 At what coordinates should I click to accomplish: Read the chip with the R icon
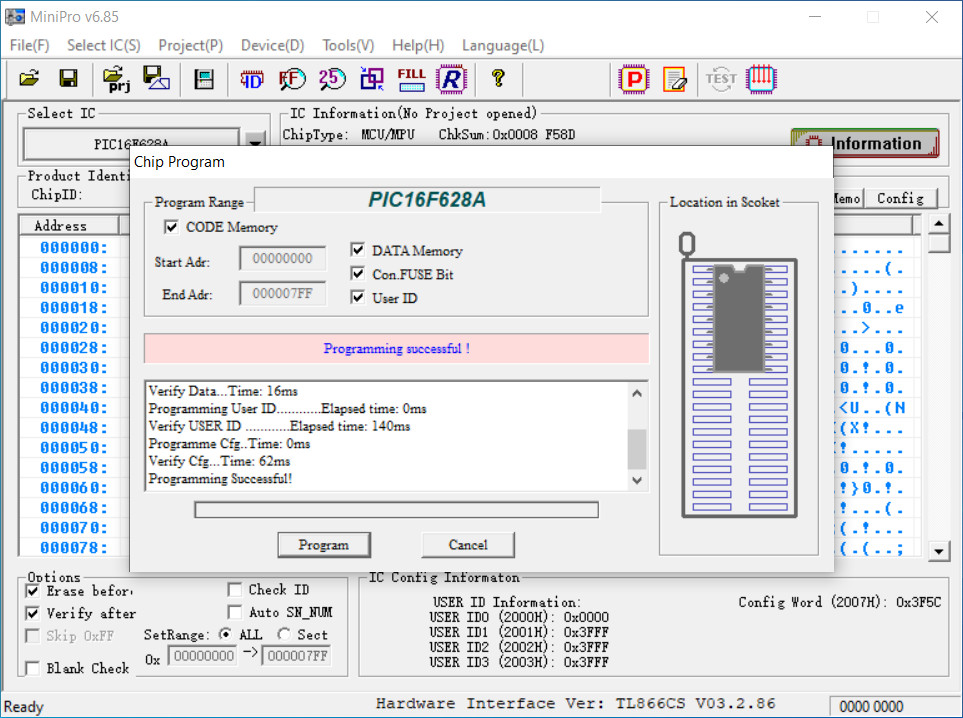tap(451, 79)
